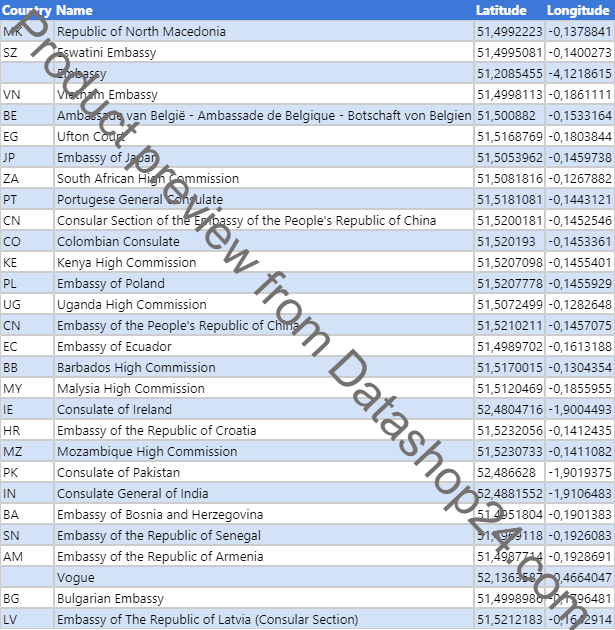The image size is (615, 630).
Task: Select 'Malysia High Commission' cell
Action: click(264, 388)
